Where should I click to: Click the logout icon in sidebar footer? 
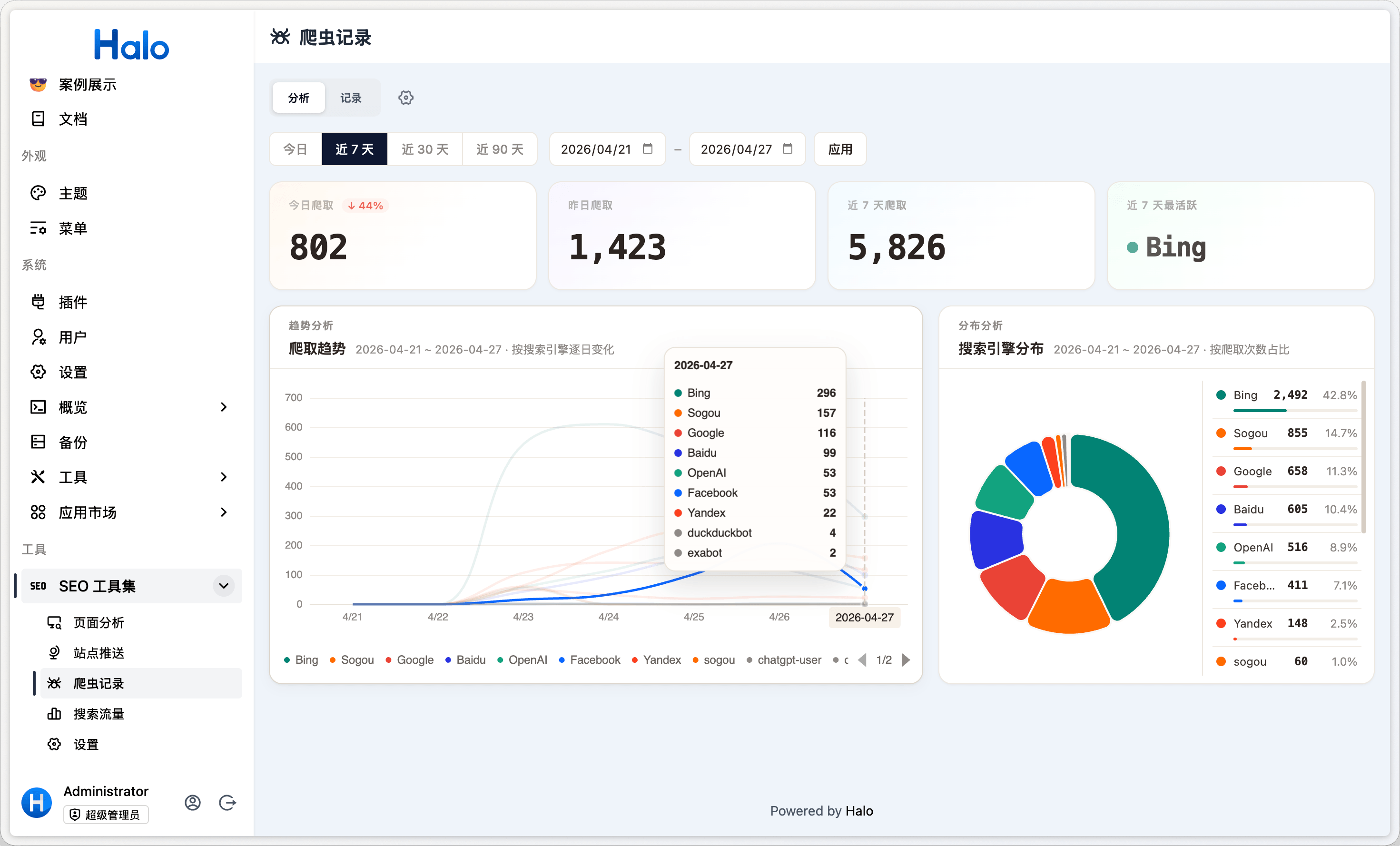[x=227, y=802]
